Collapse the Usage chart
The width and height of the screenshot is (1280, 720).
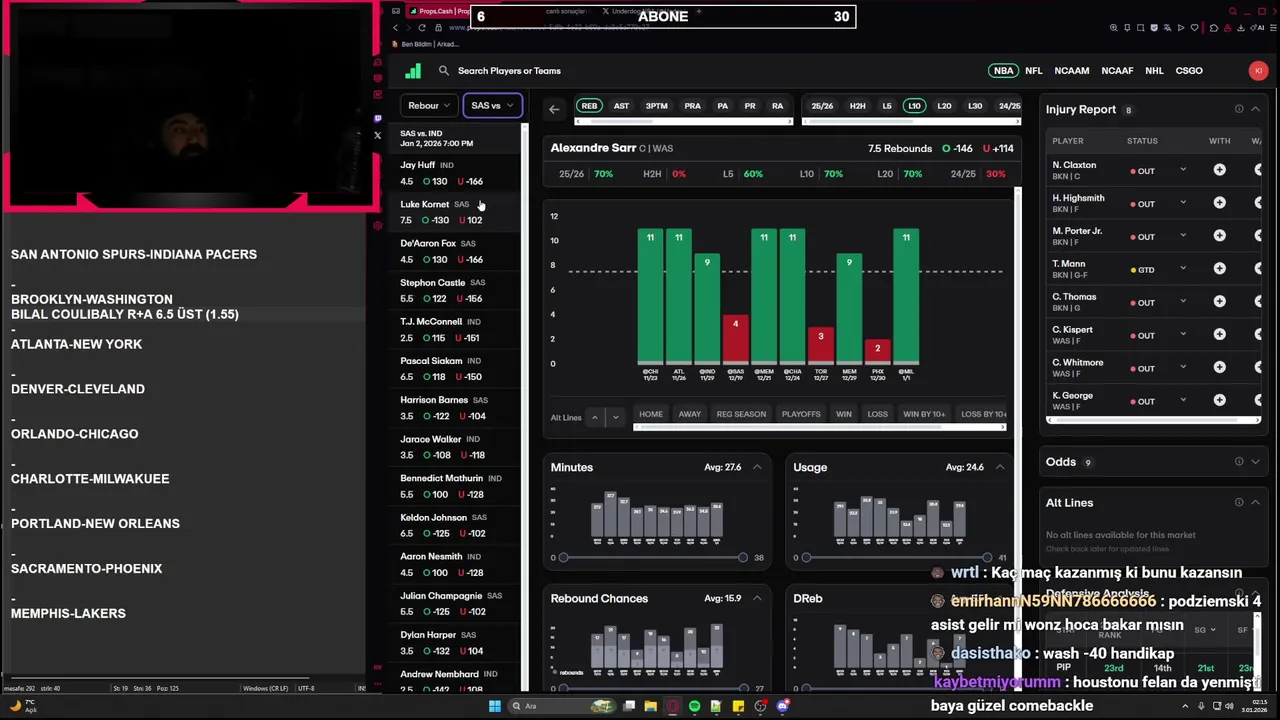[x=1000, y=467]
